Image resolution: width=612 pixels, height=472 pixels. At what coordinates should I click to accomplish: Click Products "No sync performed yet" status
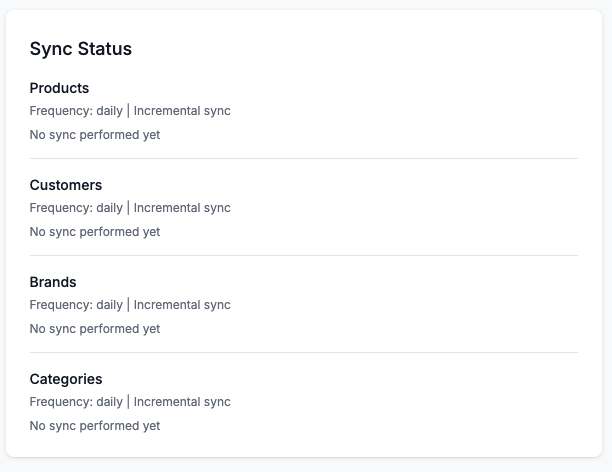pyautogui.click(x=95, y=135)
